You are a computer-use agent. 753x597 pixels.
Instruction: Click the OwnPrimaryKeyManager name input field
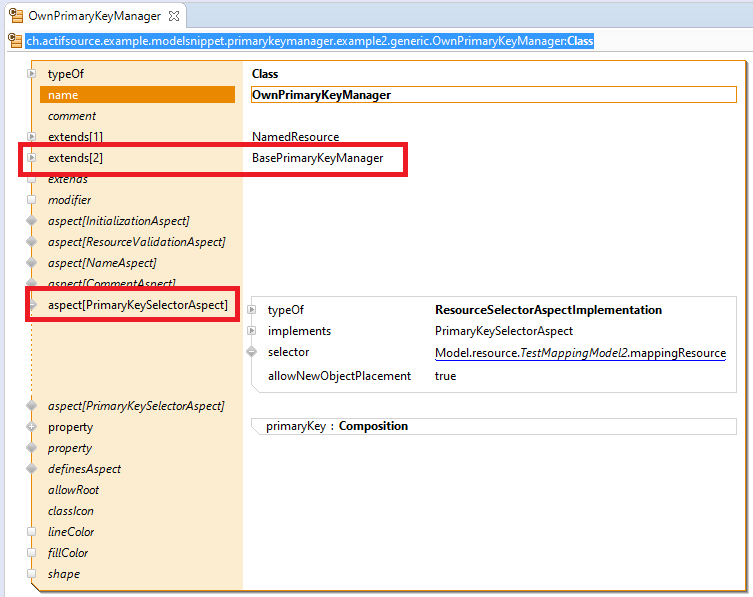[493, 95]
